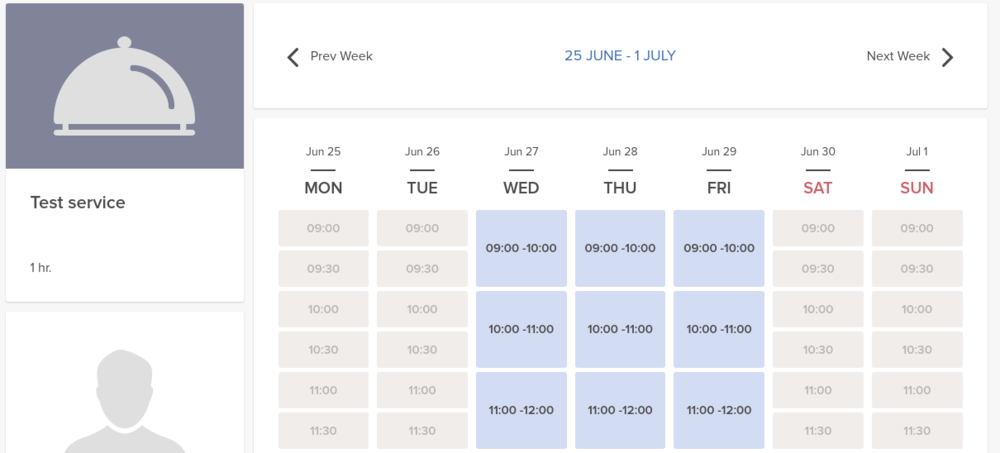Book the Thursday 10:00 -11:00 slot
Image resolution: width=1000 pixels, height=453 pixels.
point(620,329)
